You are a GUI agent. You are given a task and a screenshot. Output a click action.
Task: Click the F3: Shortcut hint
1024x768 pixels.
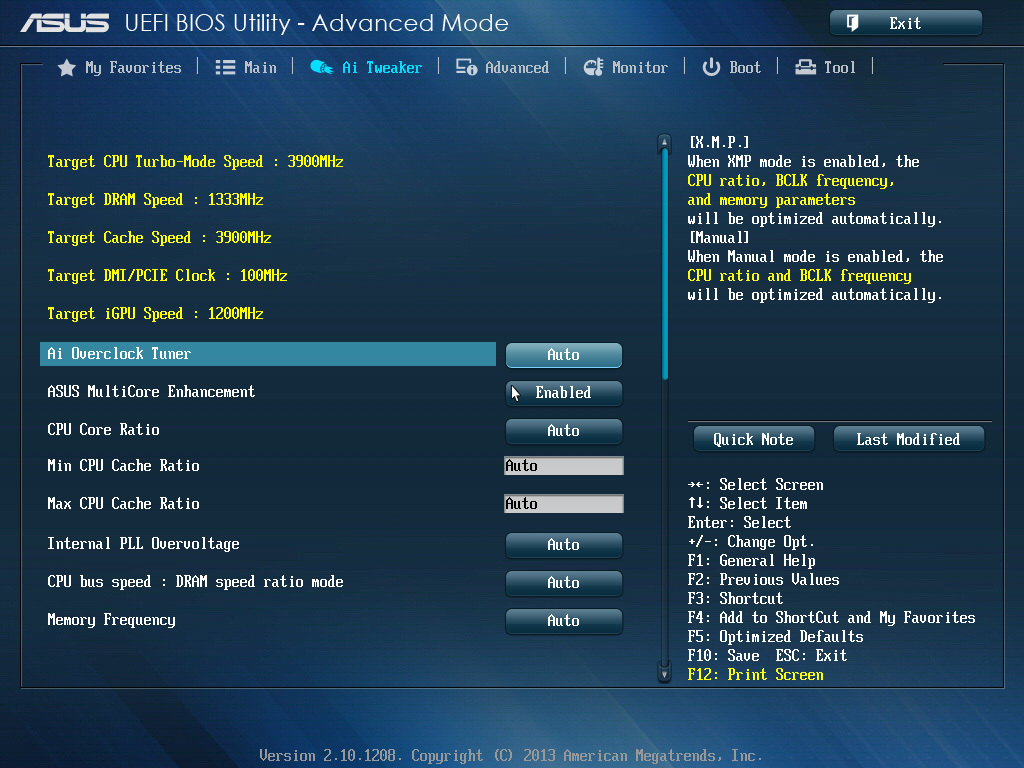tap(735, 599)
